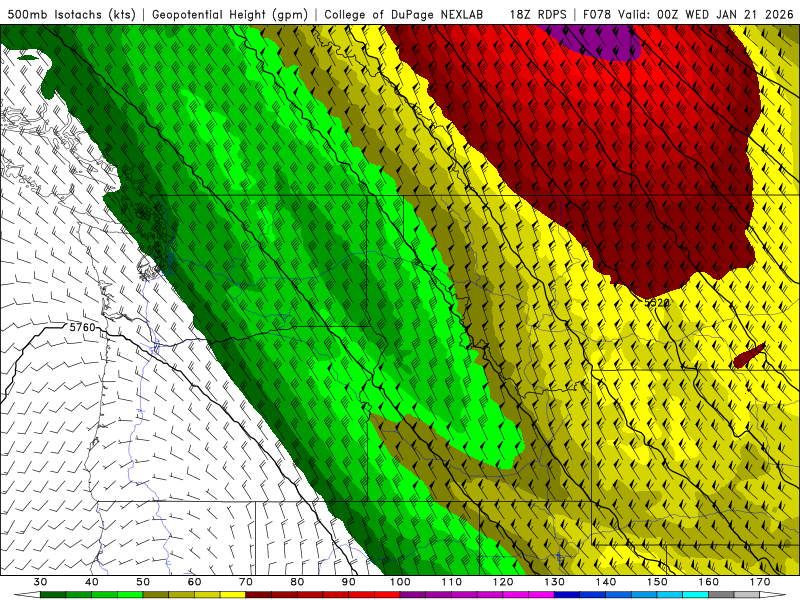The height and width of the screenshot is (600, 800).
Task: Click the 80 value on the color scale
Action: (297, 582)
